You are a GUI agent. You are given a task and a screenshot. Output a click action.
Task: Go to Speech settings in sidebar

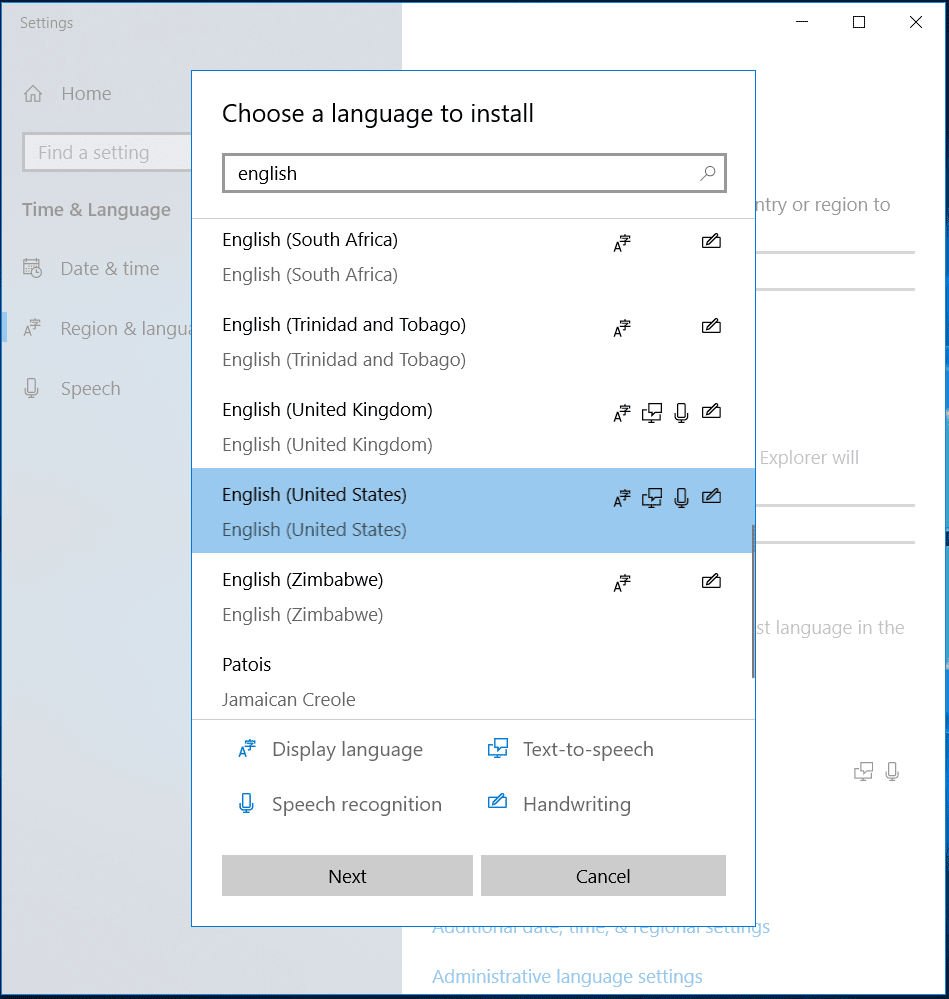(90, 388)
